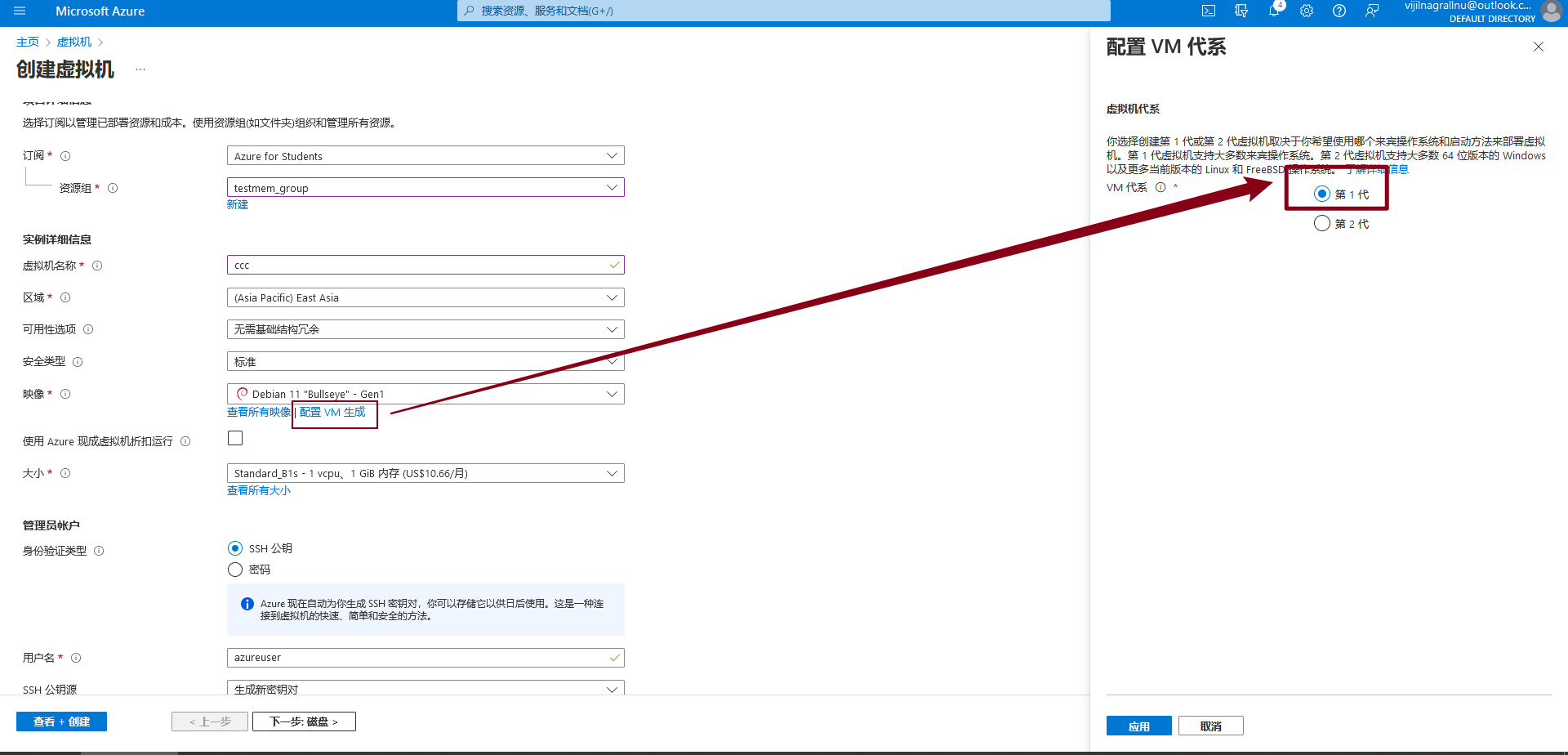
Task: Open Cloud Shell from the top bar
Action: [1209, 11]
